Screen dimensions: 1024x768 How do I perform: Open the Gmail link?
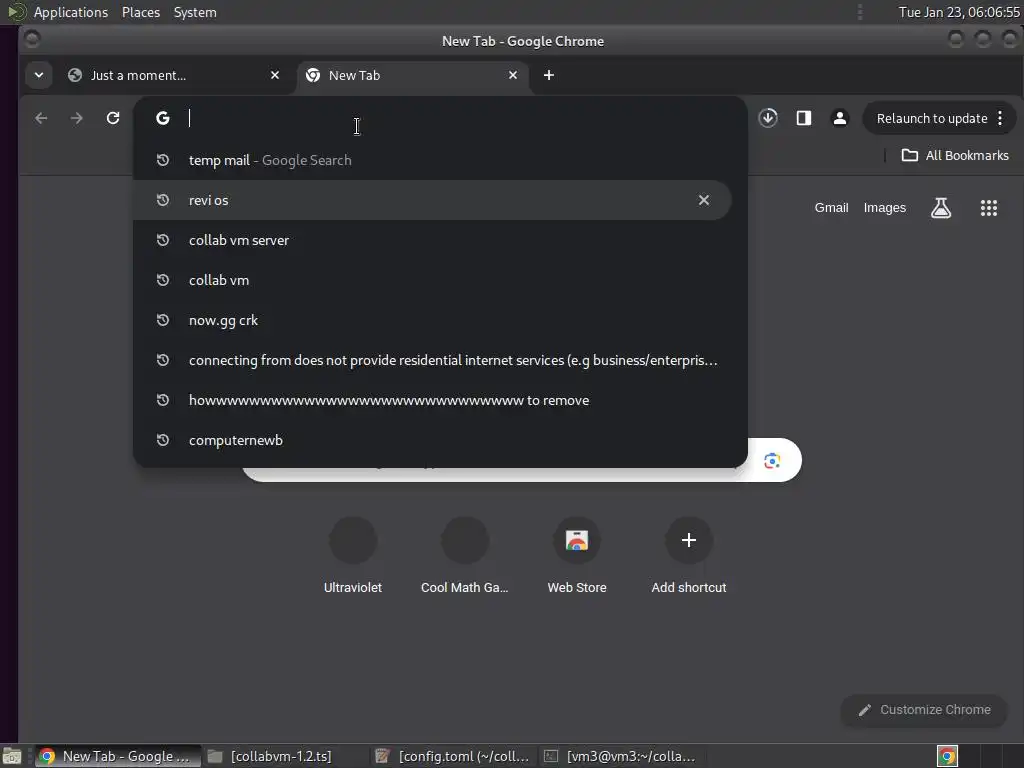[x=831, y=208]
